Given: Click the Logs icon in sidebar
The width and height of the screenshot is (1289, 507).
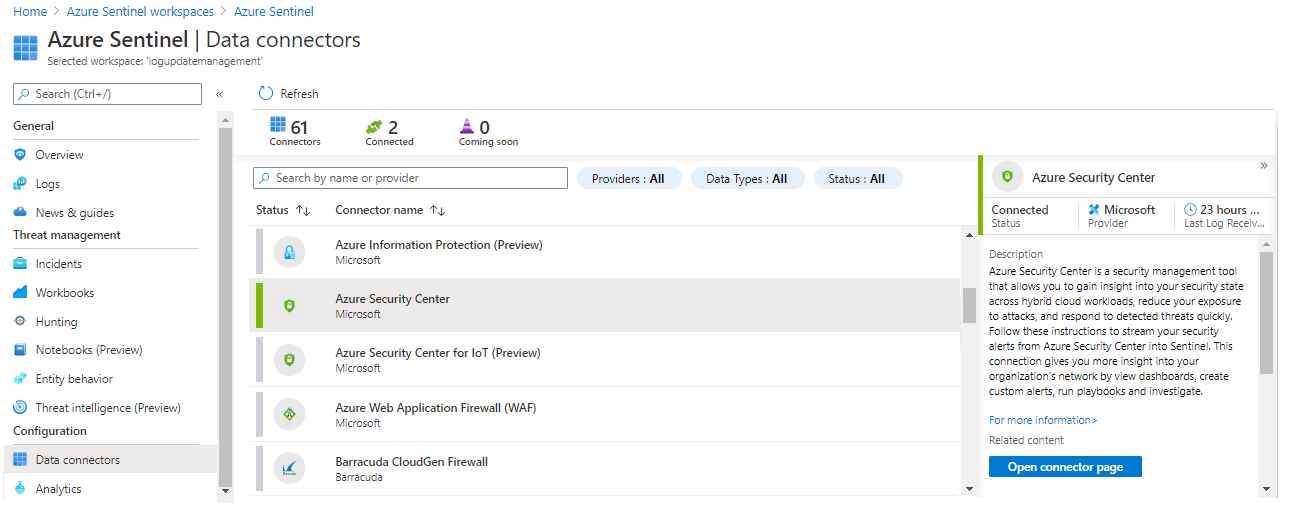Looking at the screenshot, I should point(19,184).
